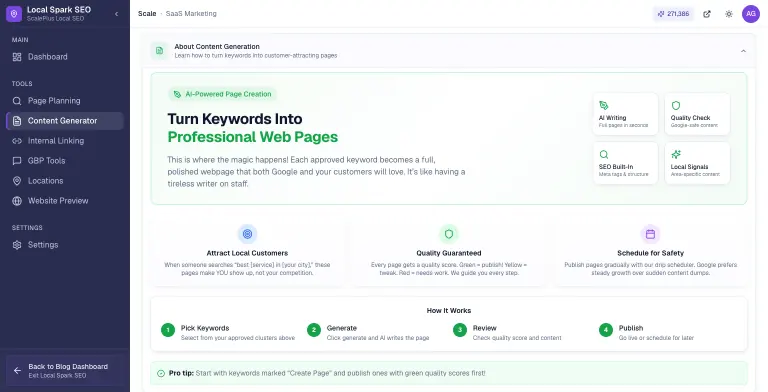Collapse the About Content Generation section
Viewport: 768px width, 392px height.
743,51
